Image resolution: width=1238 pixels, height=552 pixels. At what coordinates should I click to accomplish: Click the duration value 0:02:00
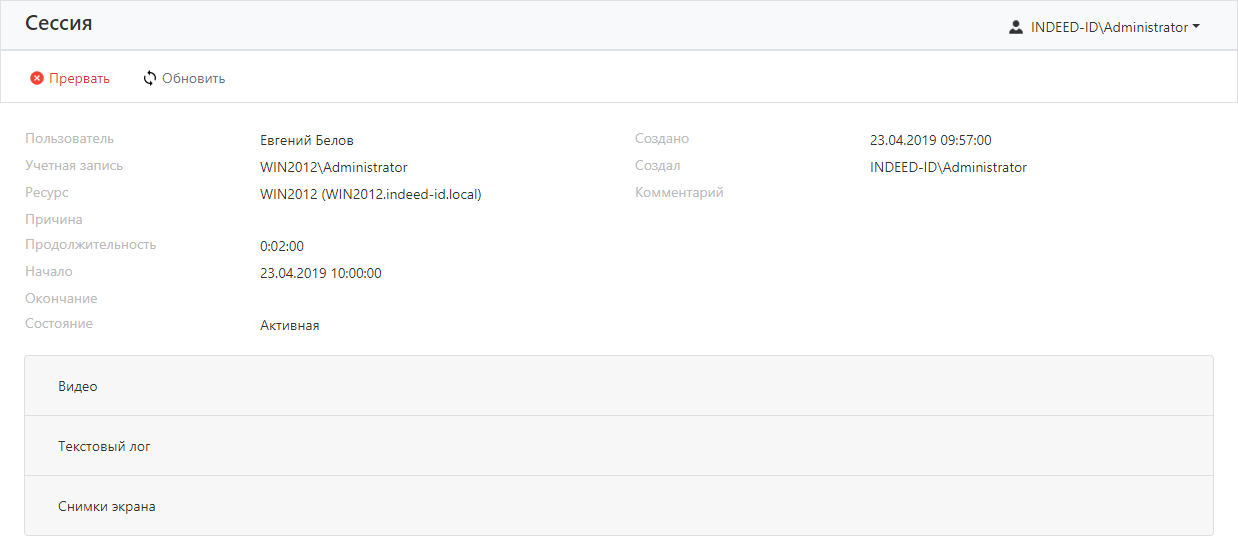pos(281,246)
